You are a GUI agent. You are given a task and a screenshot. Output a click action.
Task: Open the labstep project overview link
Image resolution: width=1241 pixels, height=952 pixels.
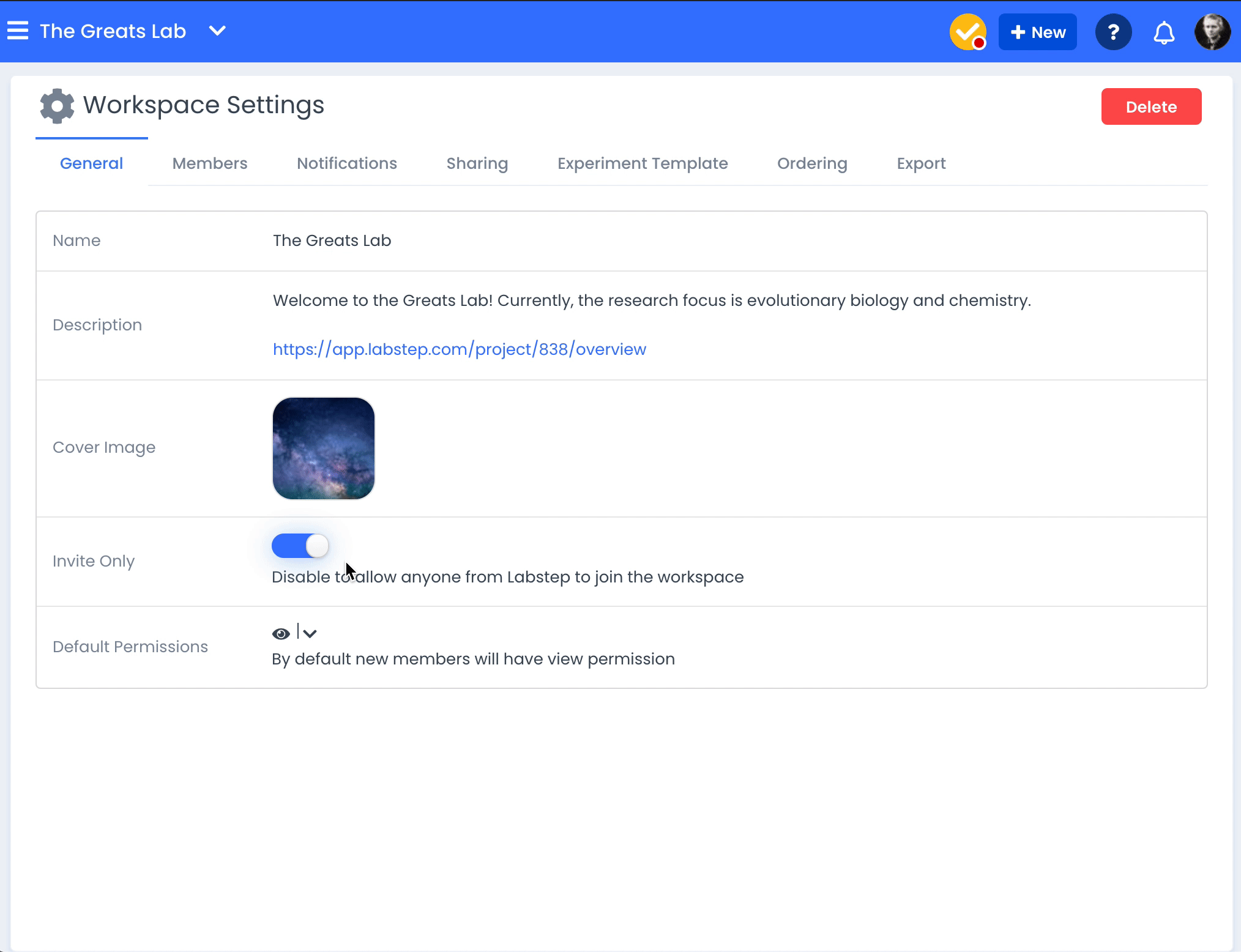[x=460, y=349]
